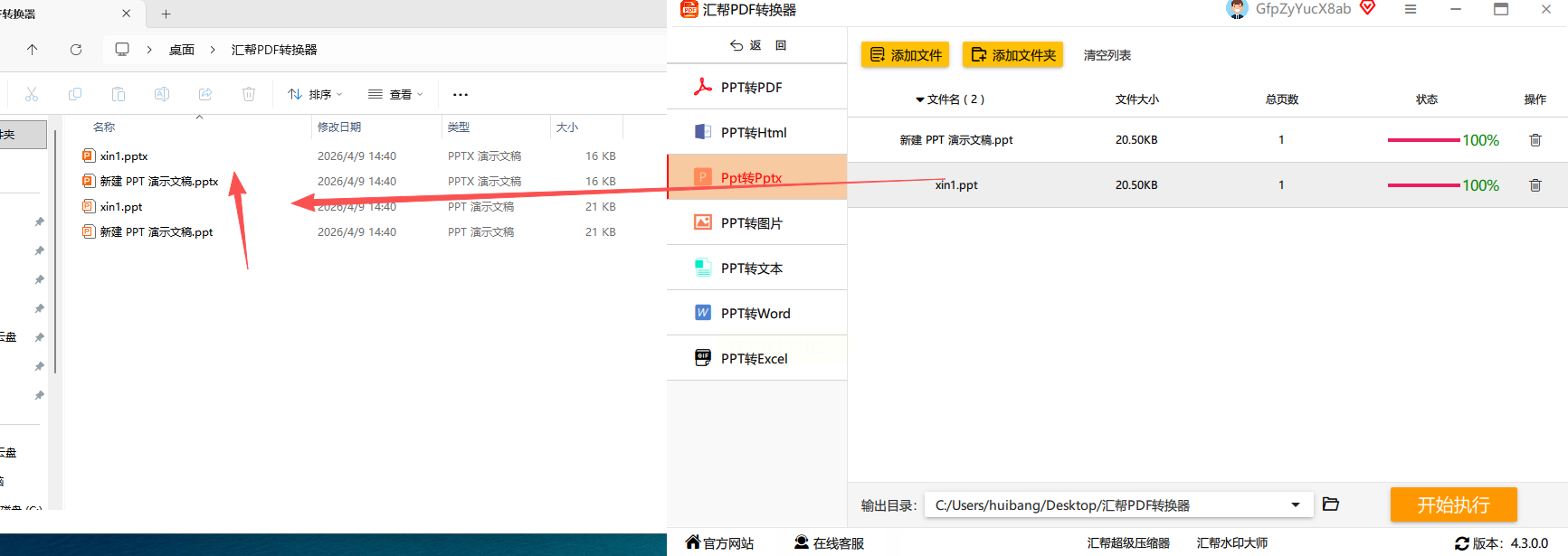Screen dimensions: 1568x556
Task: Sort by 大小 column header
Action: (567, 127)
